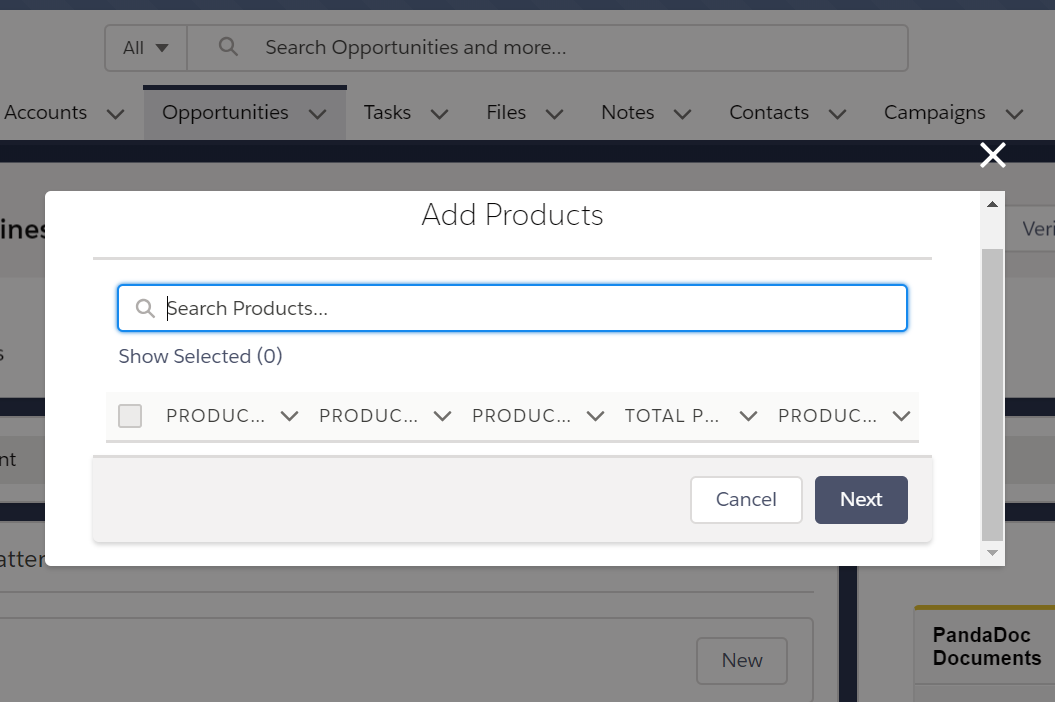This screenshot has width=1055, height=702.
Task: Click the search icon in Search Products field
Action: 145,308
